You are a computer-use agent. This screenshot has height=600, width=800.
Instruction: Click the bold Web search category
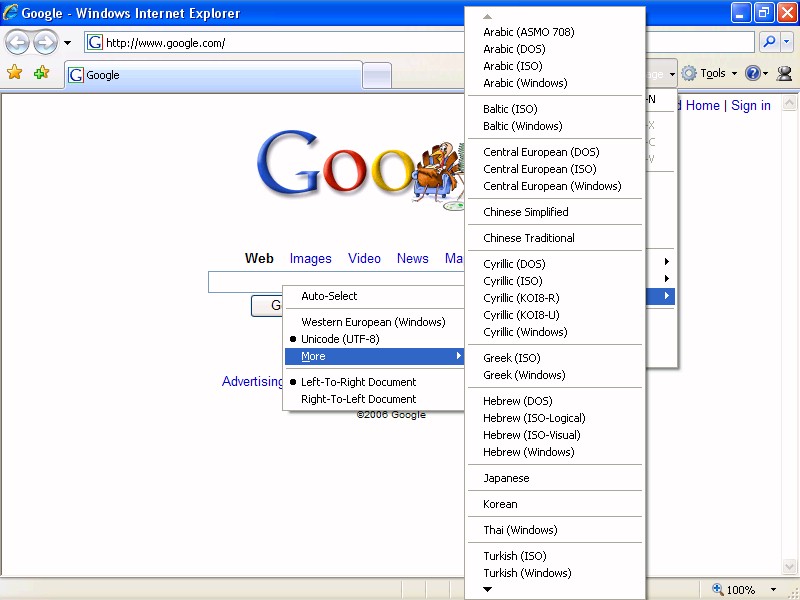click(x=259, y=259)
